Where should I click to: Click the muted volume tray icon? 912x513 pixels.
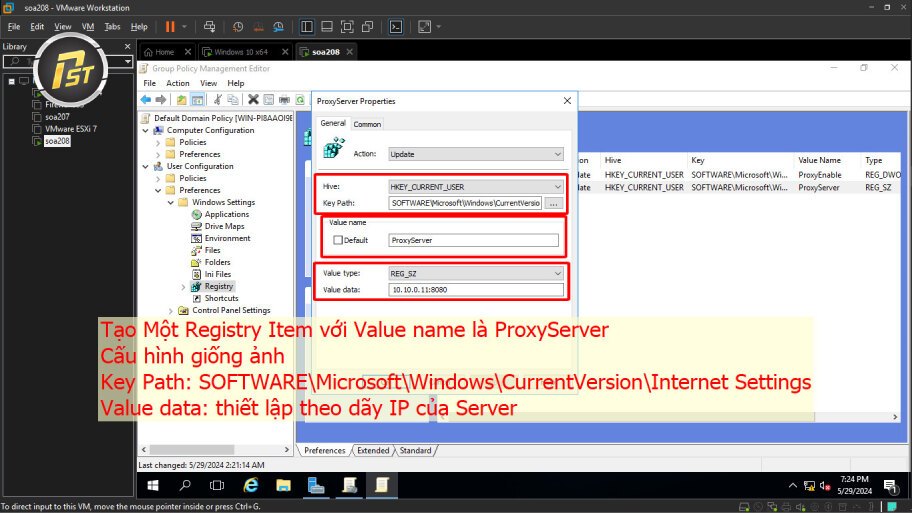tap(825, 486)
